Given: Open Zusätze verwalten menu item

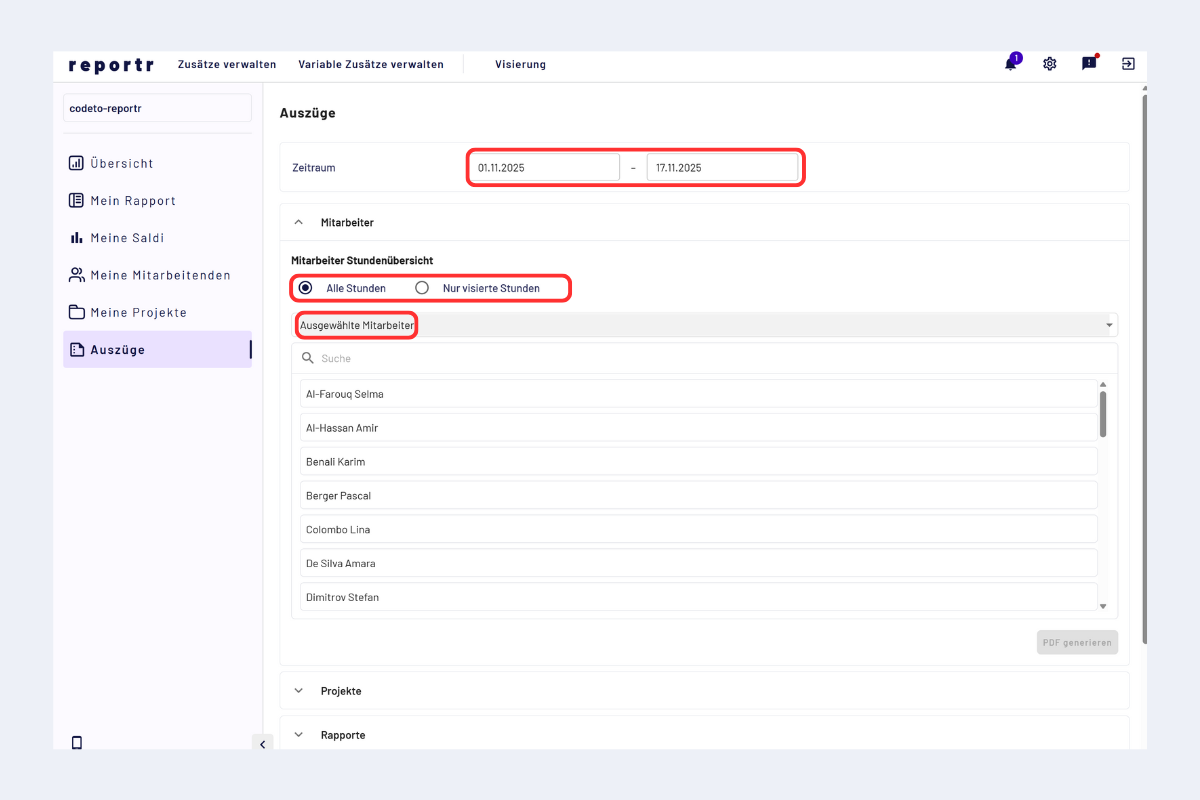Looking at the screenshot, I should 227,64.
